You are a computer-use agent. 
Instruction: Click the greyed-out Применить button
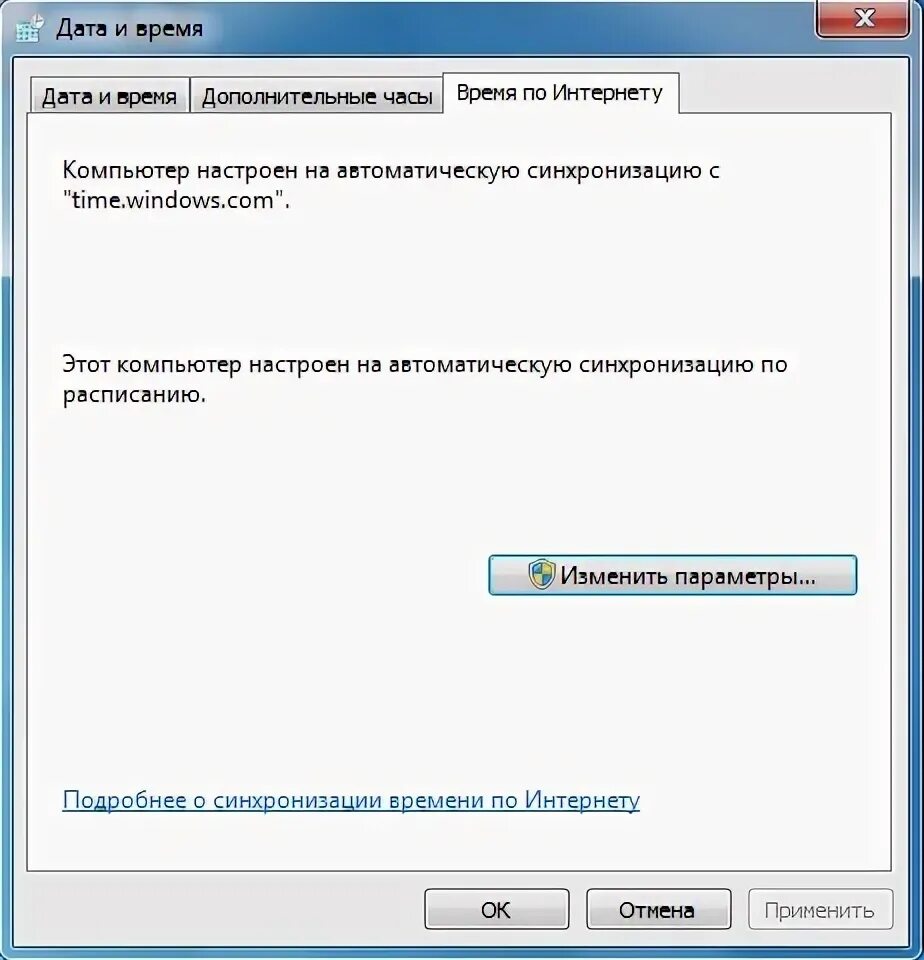[820, 910]
